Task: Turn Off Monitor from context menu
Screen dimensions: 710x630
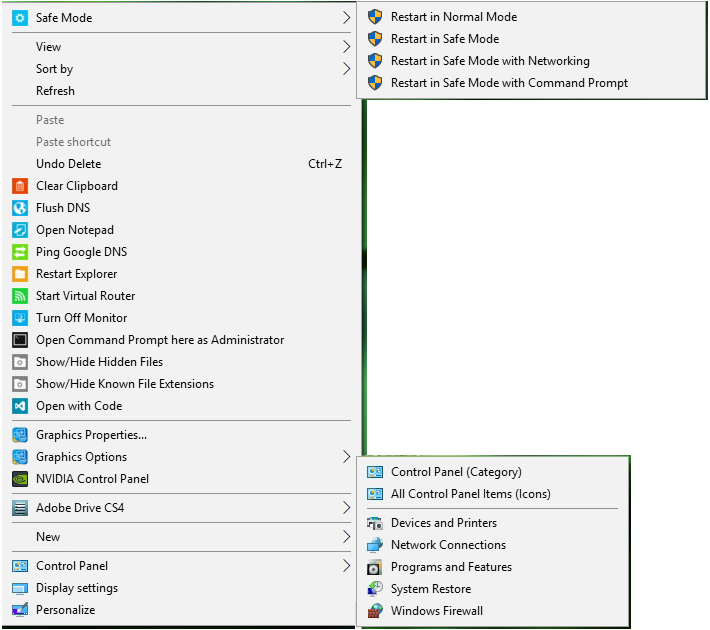Action: tap(81, 318)
